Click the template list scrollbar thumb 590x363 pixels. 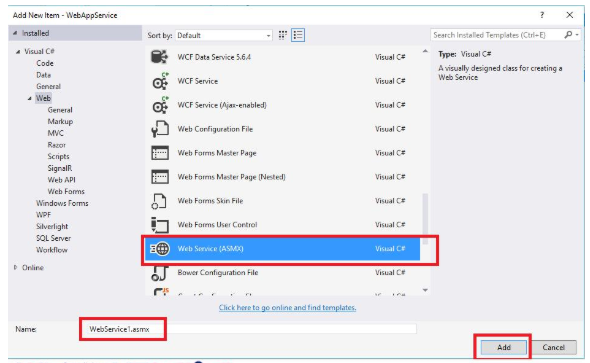pos(425,219)
